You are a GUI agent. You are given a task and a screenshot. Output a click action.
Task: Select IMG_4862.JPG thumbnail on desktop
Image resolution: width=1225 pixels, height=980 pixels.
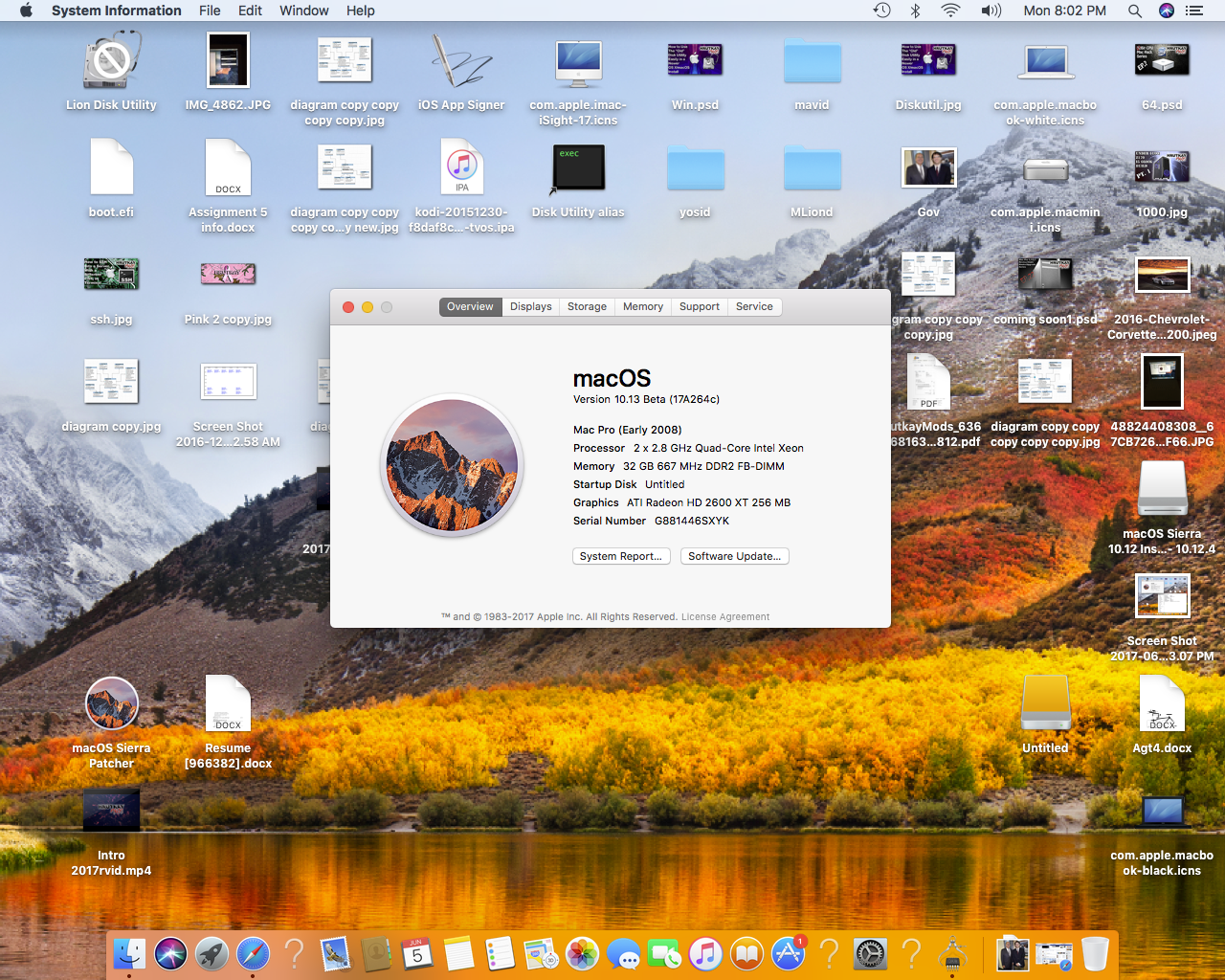(228, 60)
